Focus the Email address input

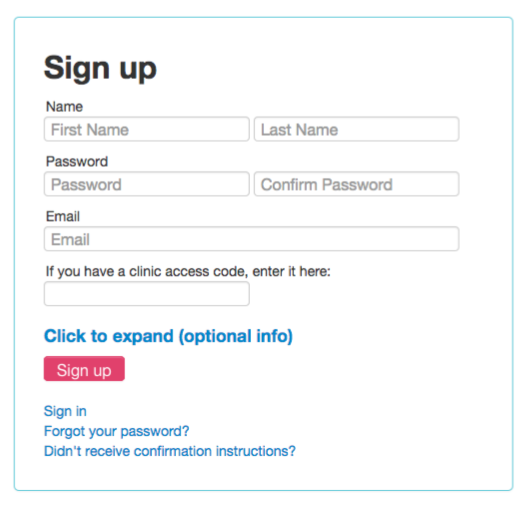(251, 239)
